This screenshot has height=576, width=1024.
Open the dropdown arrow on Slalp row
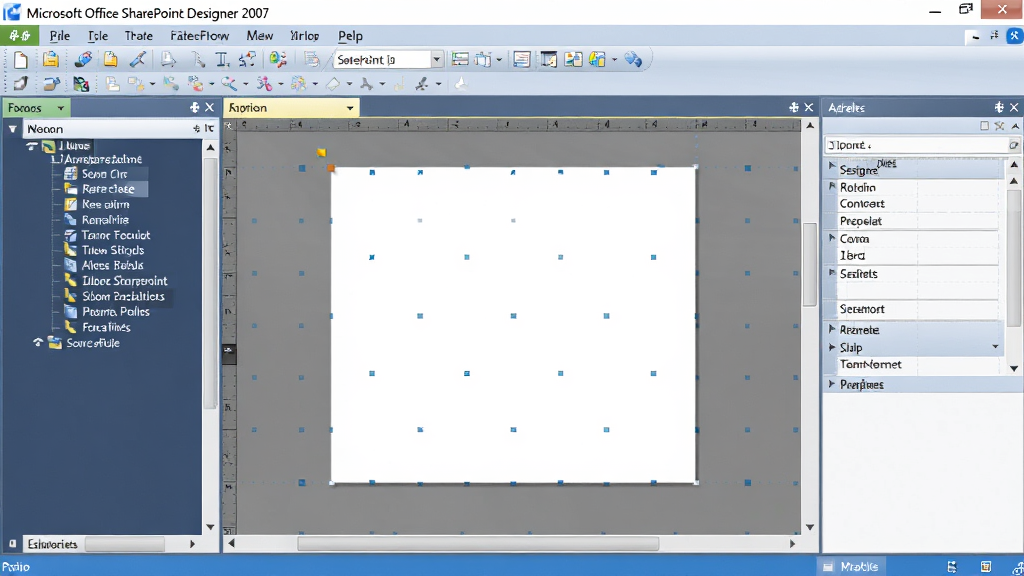pyautogui.click(x=995, y=347)
